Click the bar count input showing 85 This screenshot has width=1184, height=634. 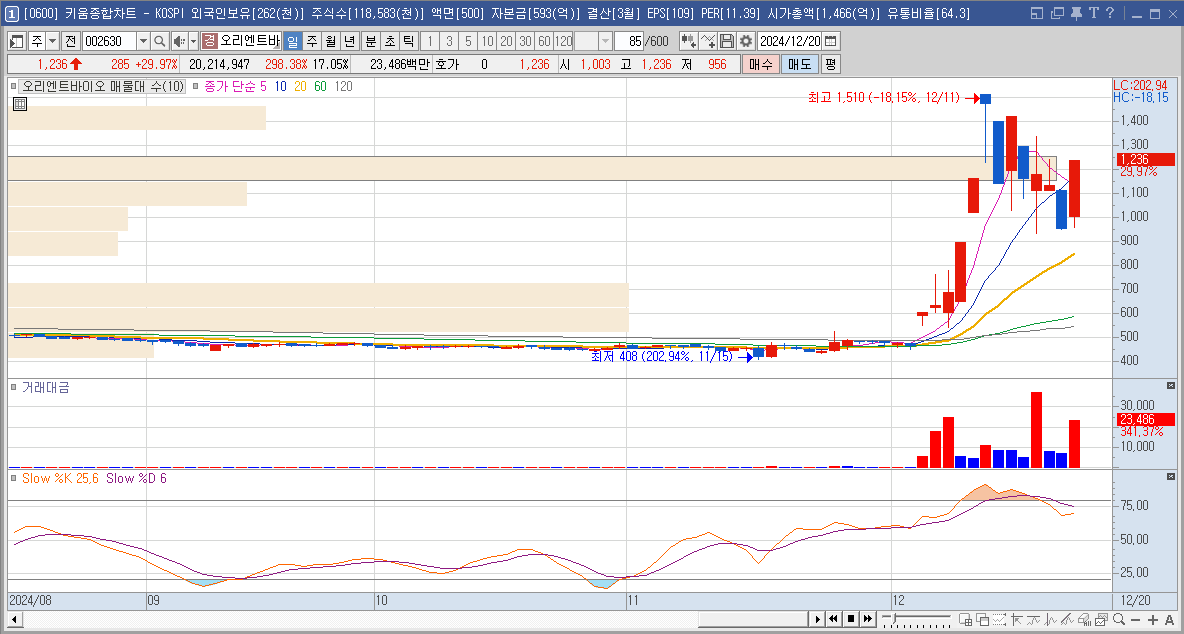tap(630, 42)
